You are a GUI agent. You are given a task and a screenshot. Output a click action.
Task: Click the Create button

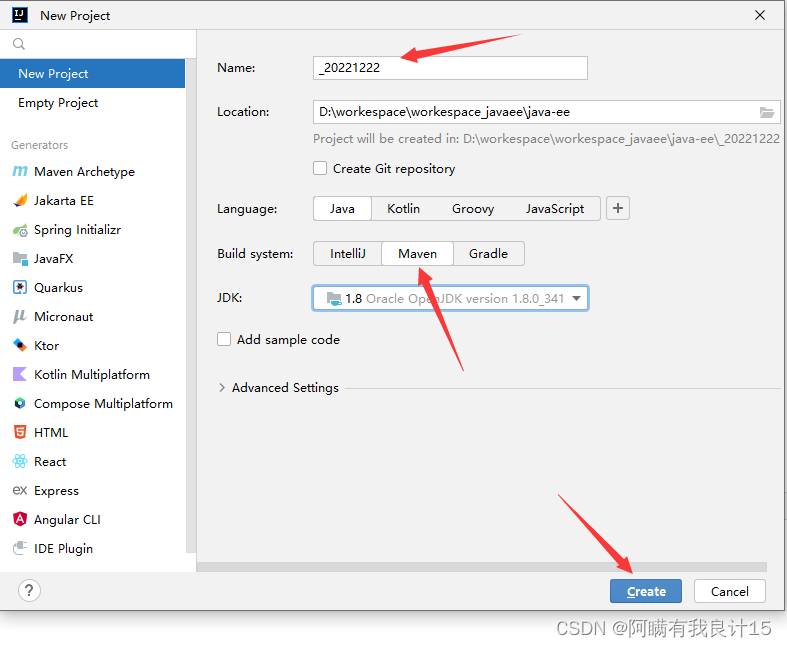coord(645,591)
